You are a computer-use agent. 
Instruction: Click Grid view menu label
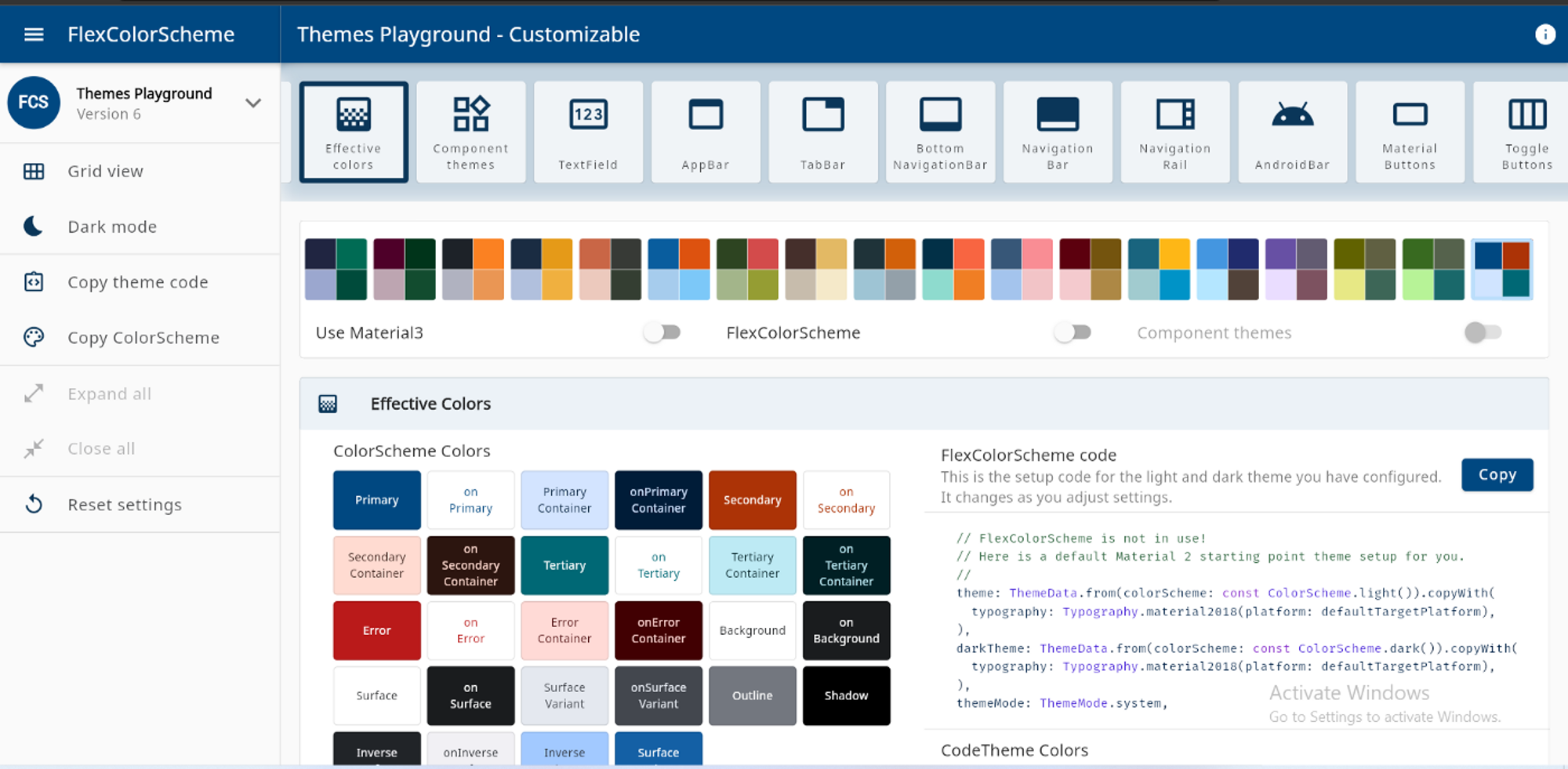[x=106, y=172]
